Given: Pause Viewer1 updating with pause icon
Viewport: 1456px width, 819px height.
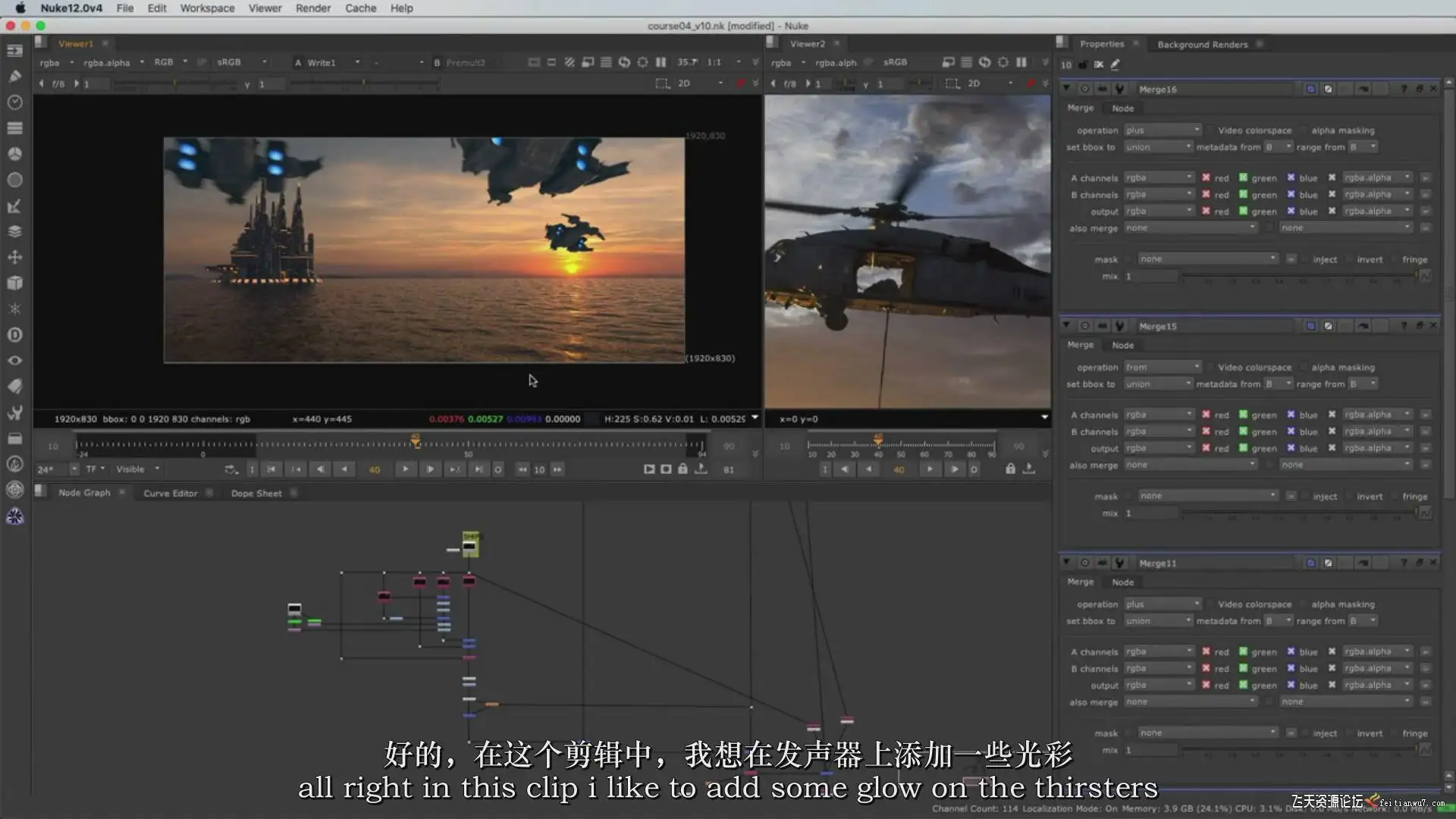Looking at the screenshot, I should pyautogui.click(x=661, y=62).
